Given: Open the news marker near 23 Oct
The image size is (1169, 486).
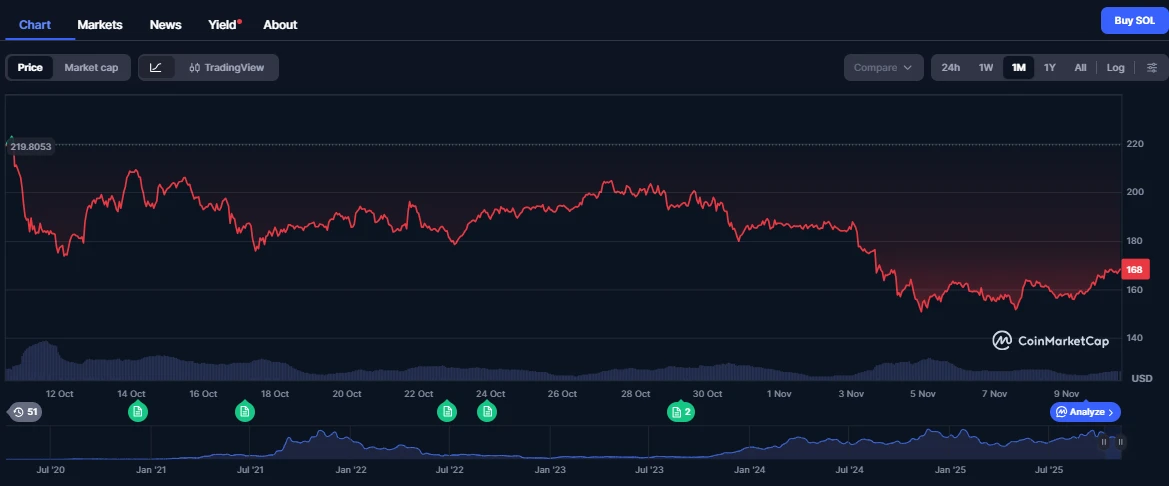Looking at the screenshot, I should (447, 412).
